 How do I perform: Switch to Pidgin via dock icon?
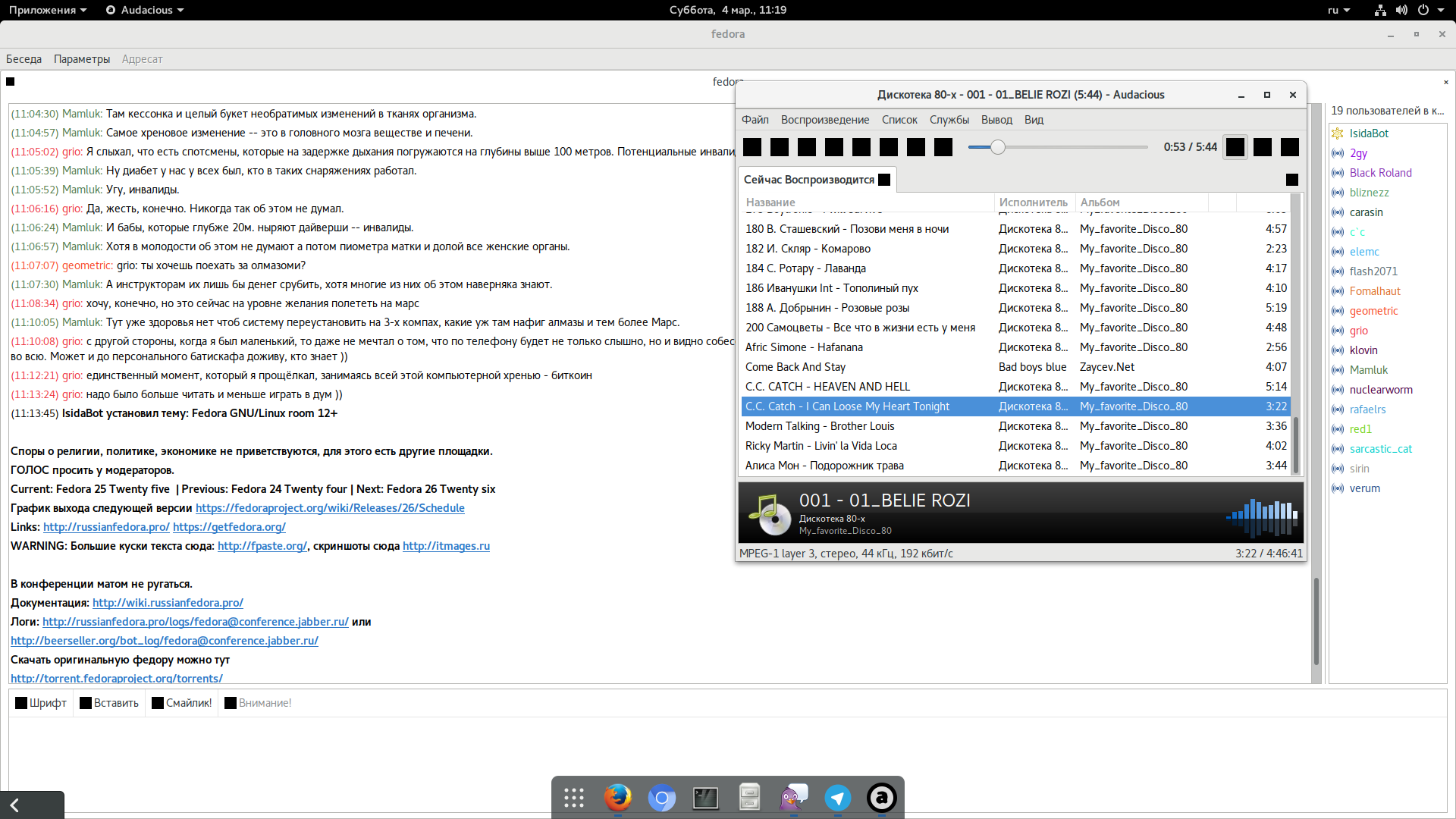(793, 798)
